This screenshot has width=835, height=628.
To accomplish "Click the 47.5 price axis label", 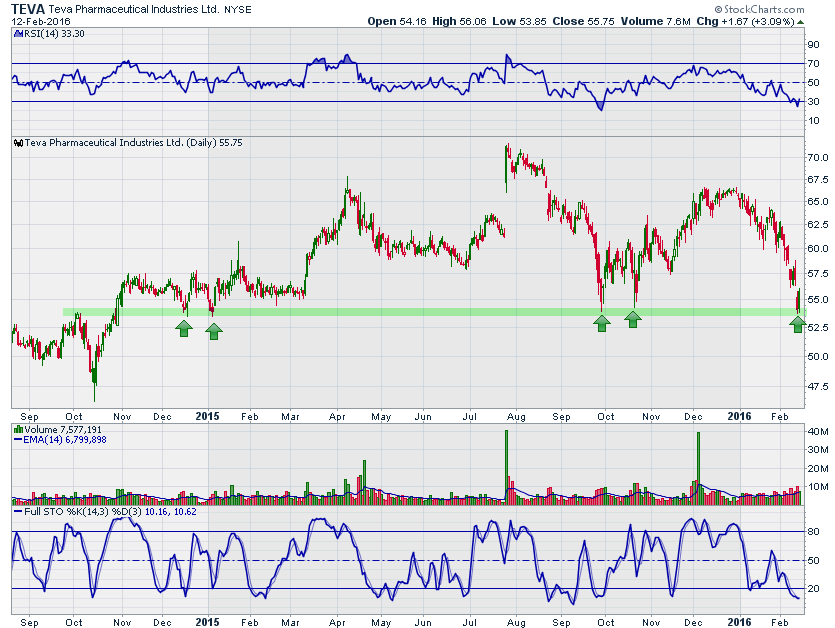I will coord(818,387).
